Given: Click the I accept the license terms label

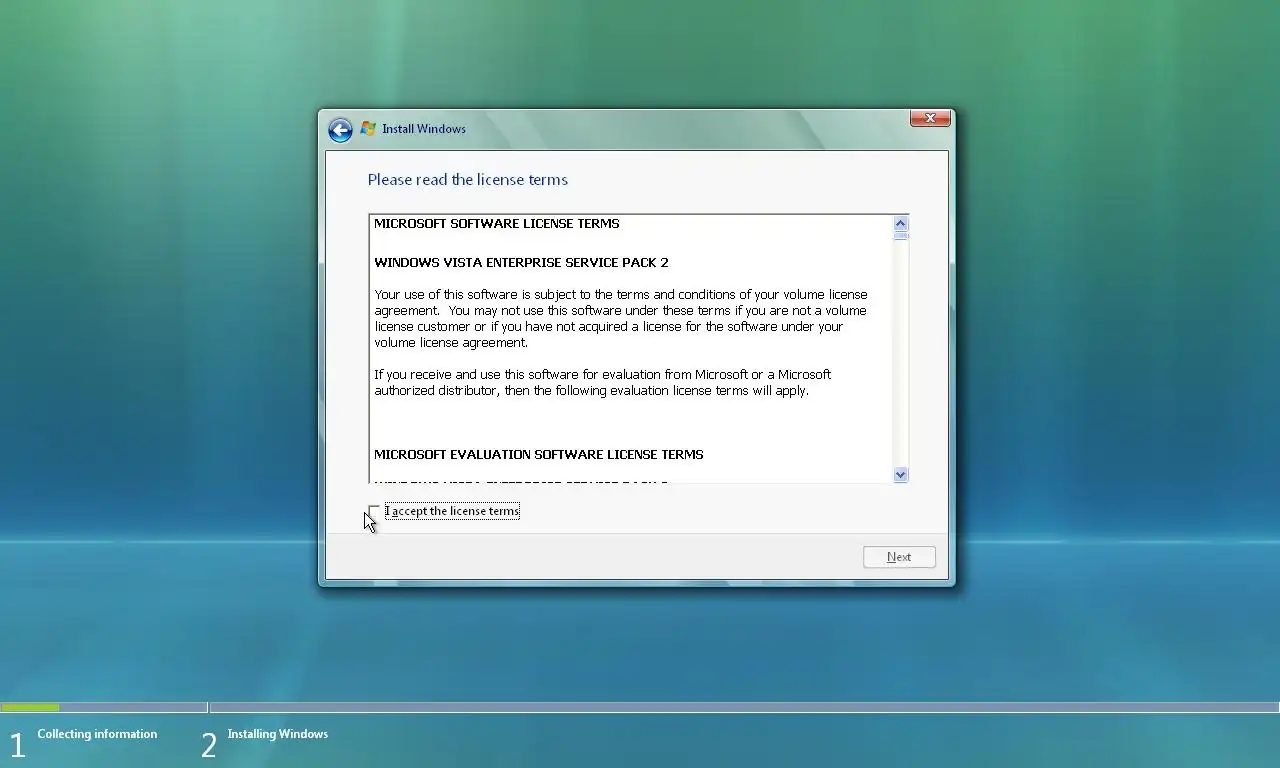Looking at the screenshot, I should tap(452, 511).
